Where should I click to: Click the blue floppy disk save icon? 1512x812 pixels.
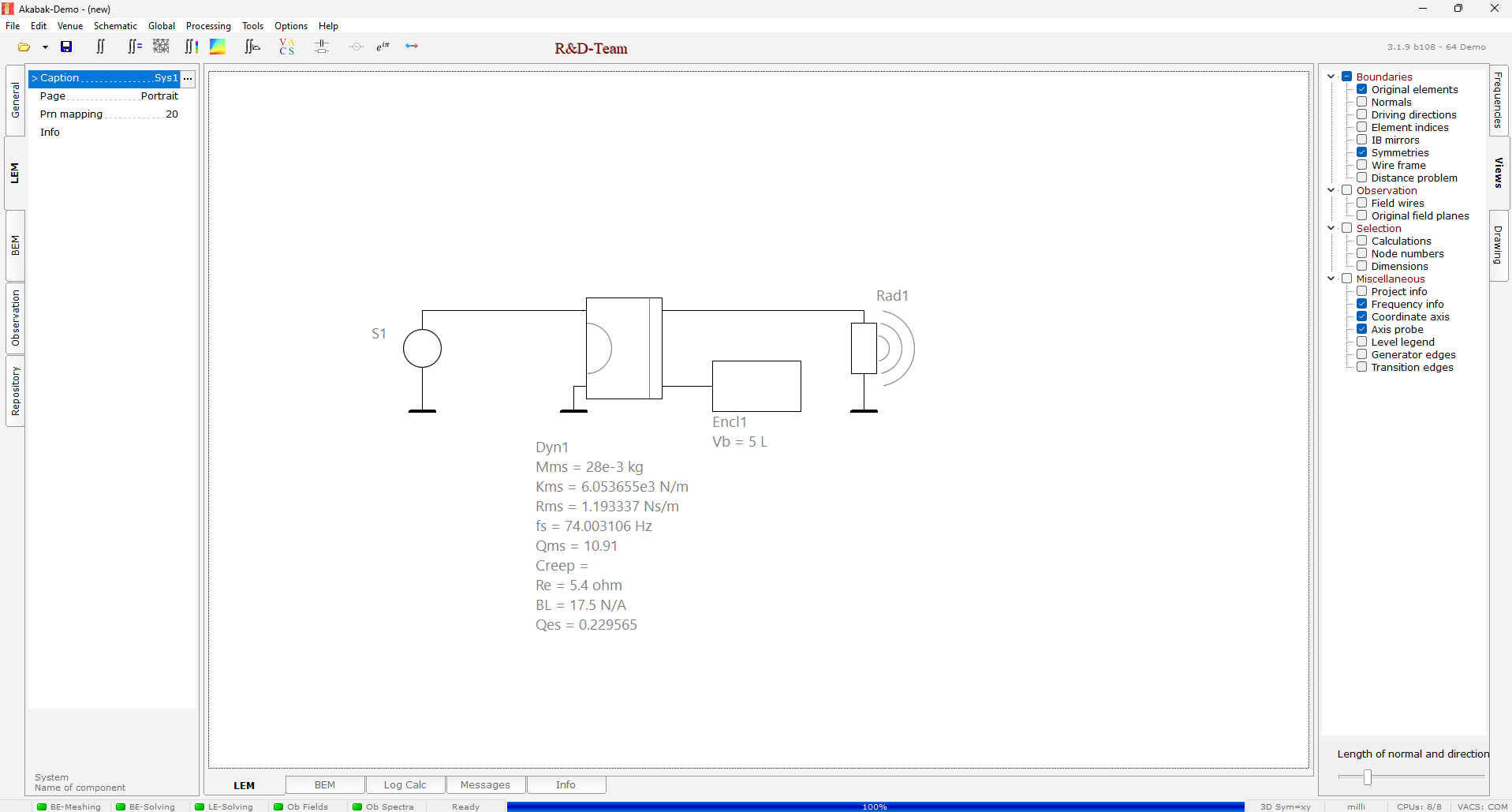click(x=66, y=47)
